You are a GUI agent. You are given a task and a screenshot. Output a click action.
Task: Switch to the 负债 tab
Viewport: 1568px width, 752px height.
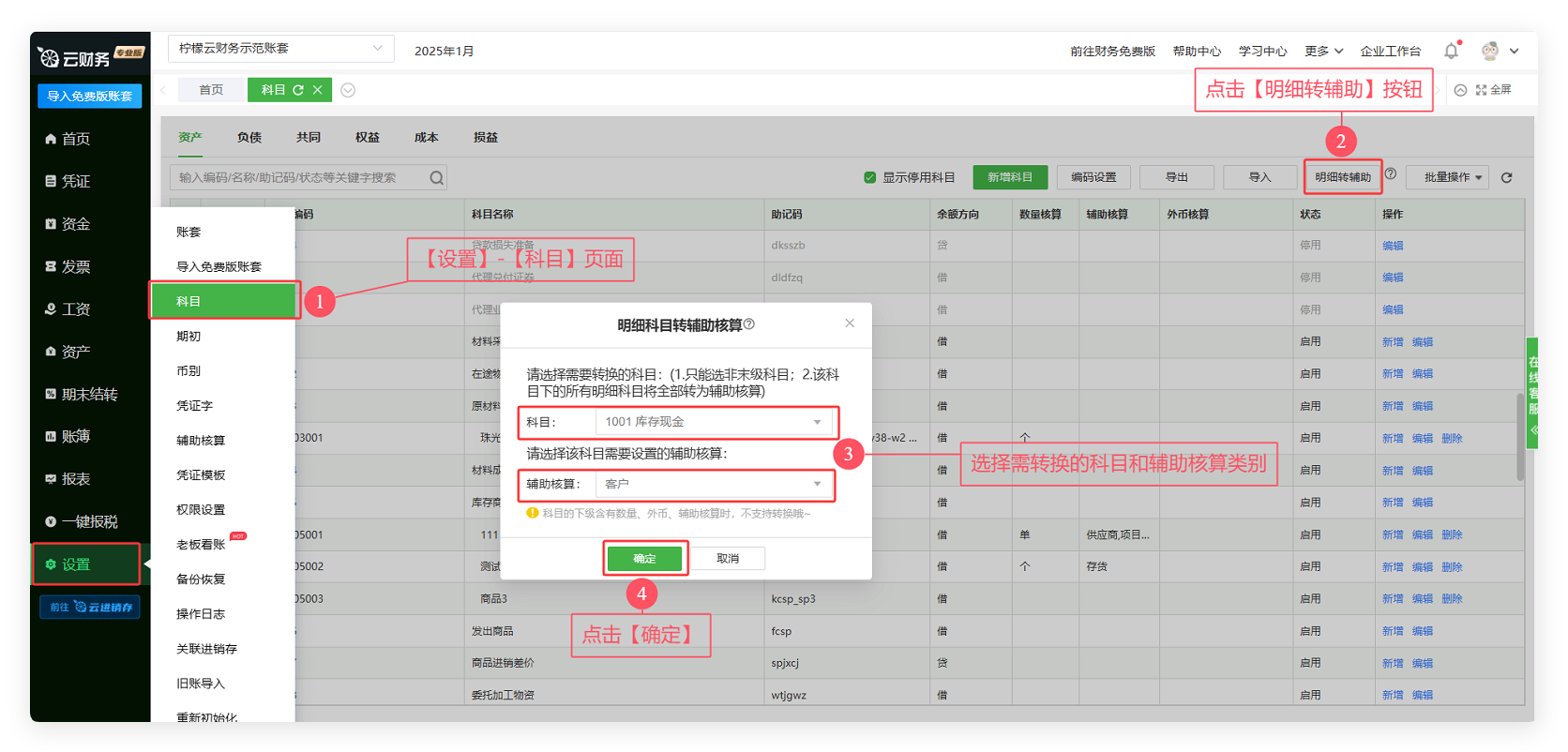249,138
